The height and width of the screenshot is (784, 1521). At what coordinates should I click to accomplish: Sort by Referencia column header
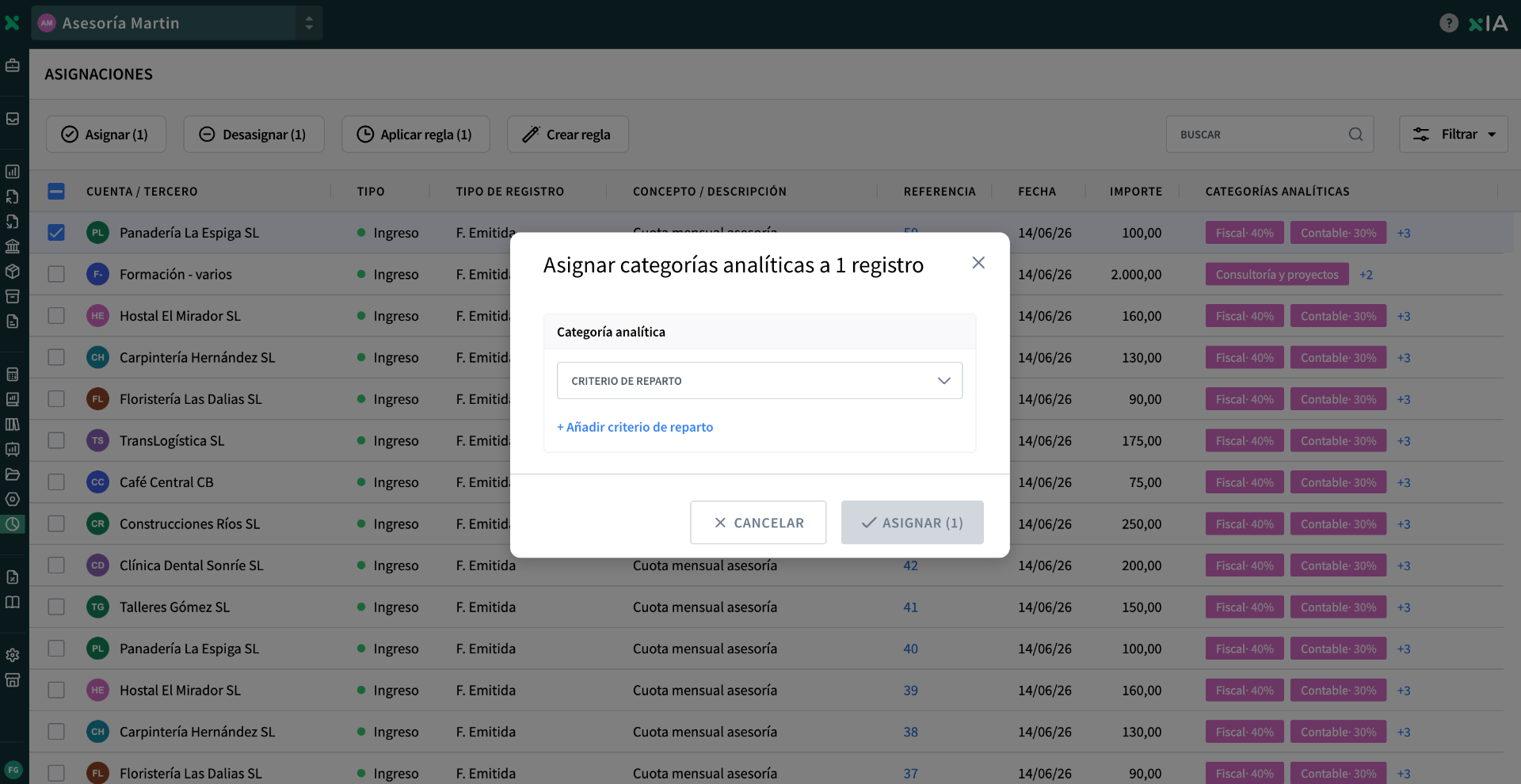click(x=940, y=192)
